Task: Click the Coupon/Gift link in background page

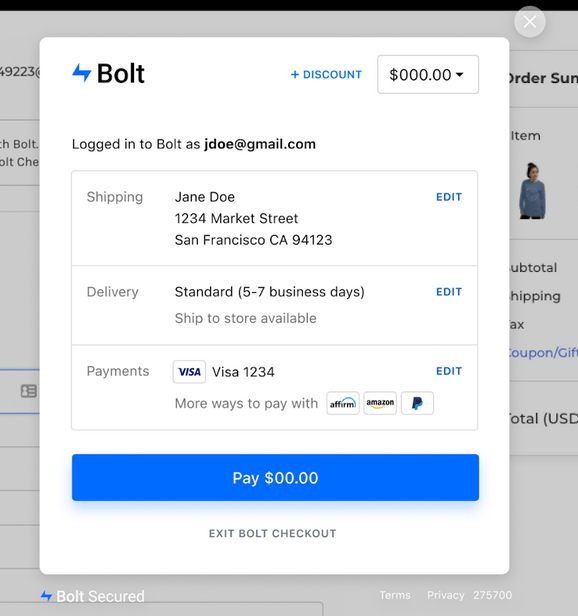Action: (544, 353)
